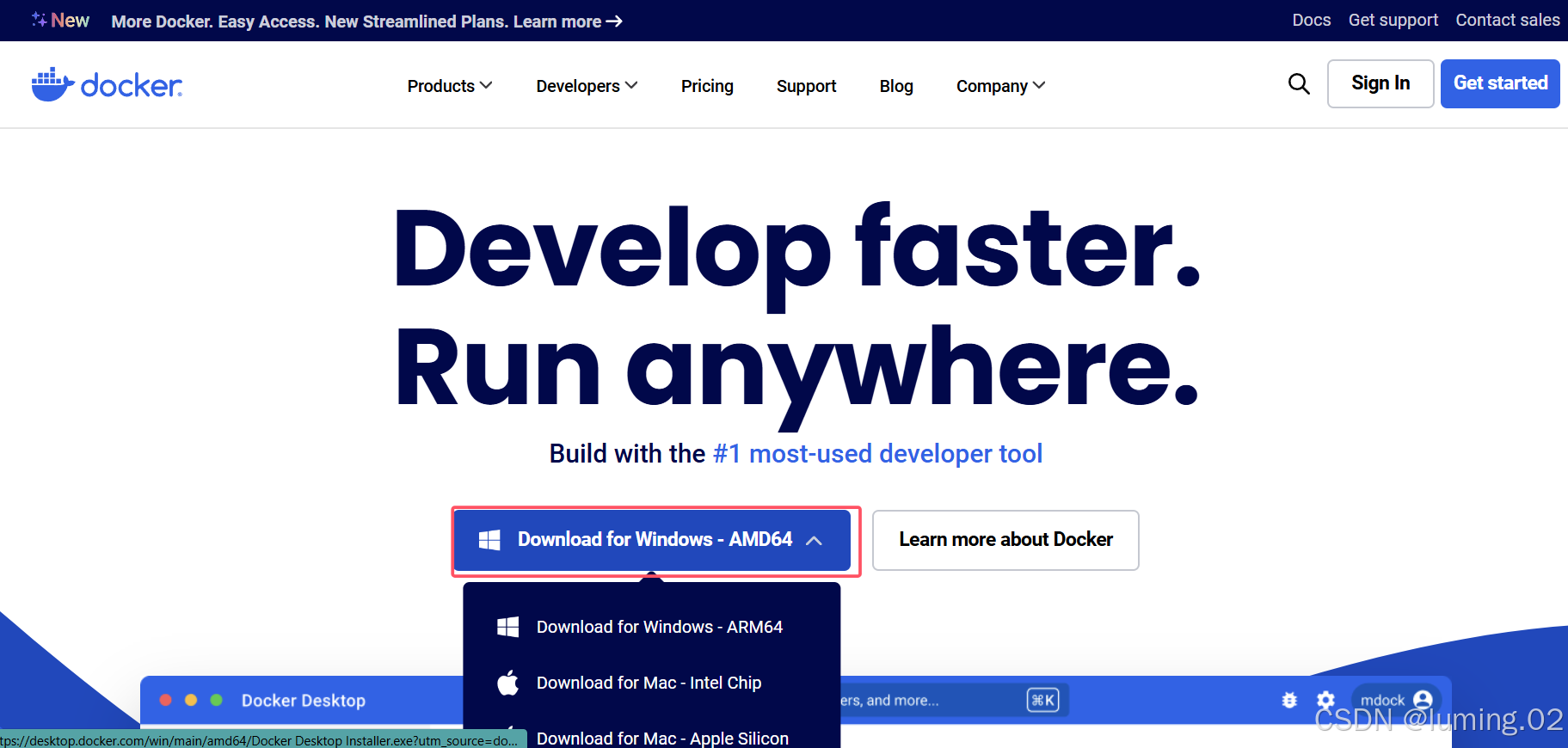Click the sparkle New badge in banner
1568x748 pixels.
point(60,20)
